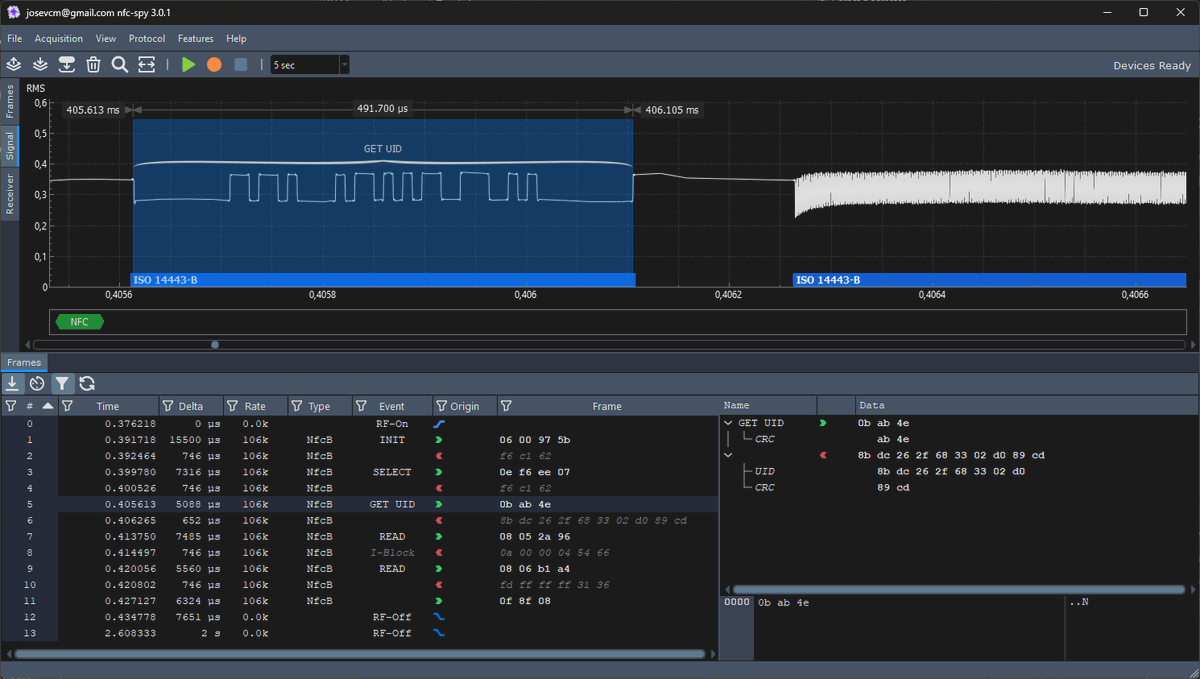Open the Delta column filter funnel
Viewport: 1200px width, 679px height.
click(167, 406)
